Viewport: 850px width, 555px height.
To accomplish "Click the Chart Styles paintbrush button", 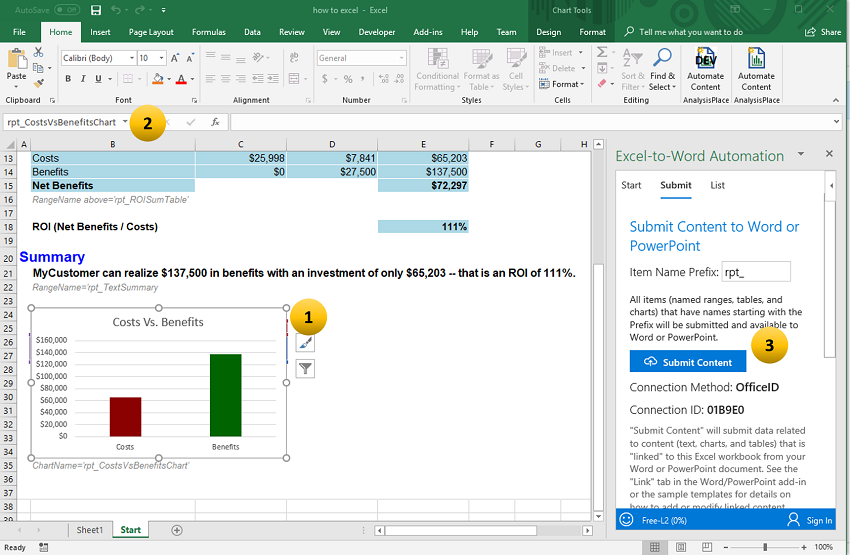I will [306, 343].
